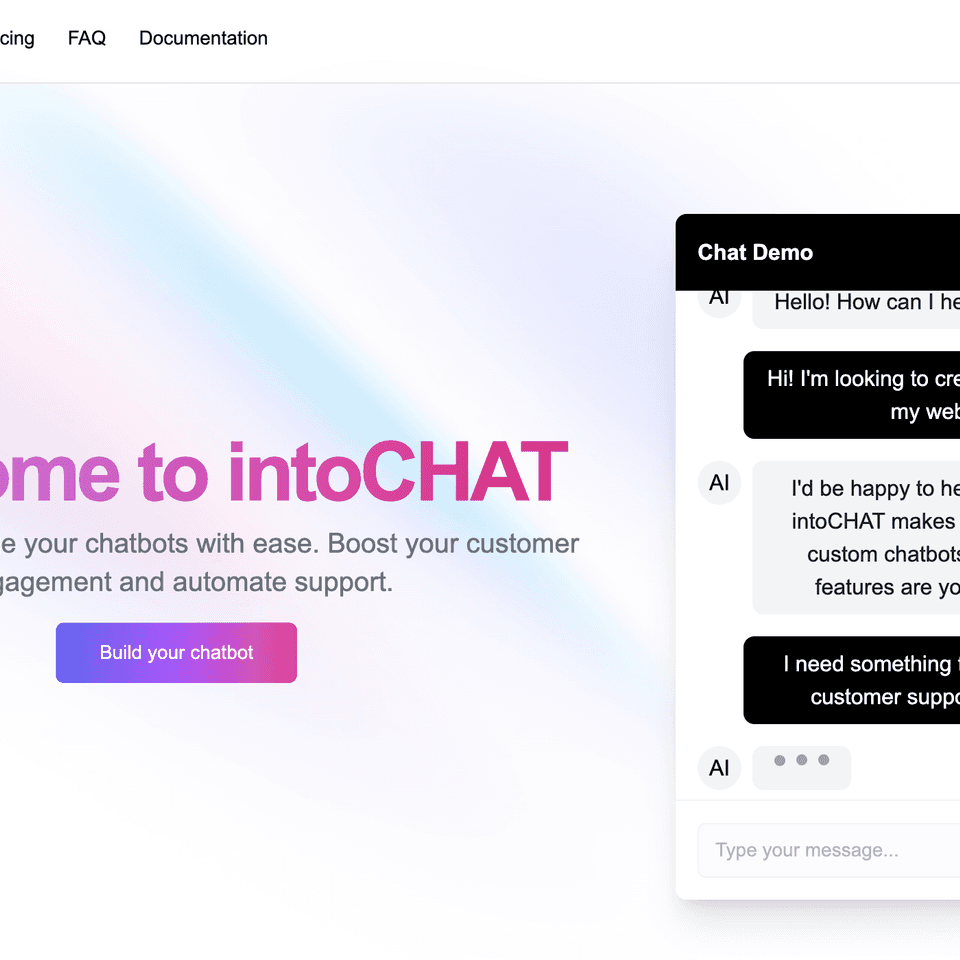Click the 'I need something' user message
This screenshot has width=960, height=960.
pos(852,680)
